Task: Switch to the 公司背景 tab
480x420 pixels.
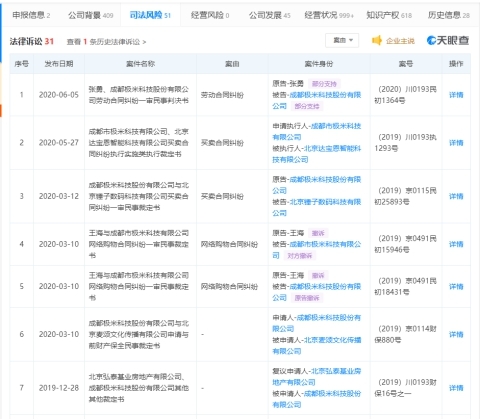Action: pyautogui.click(x=91, y=15)
